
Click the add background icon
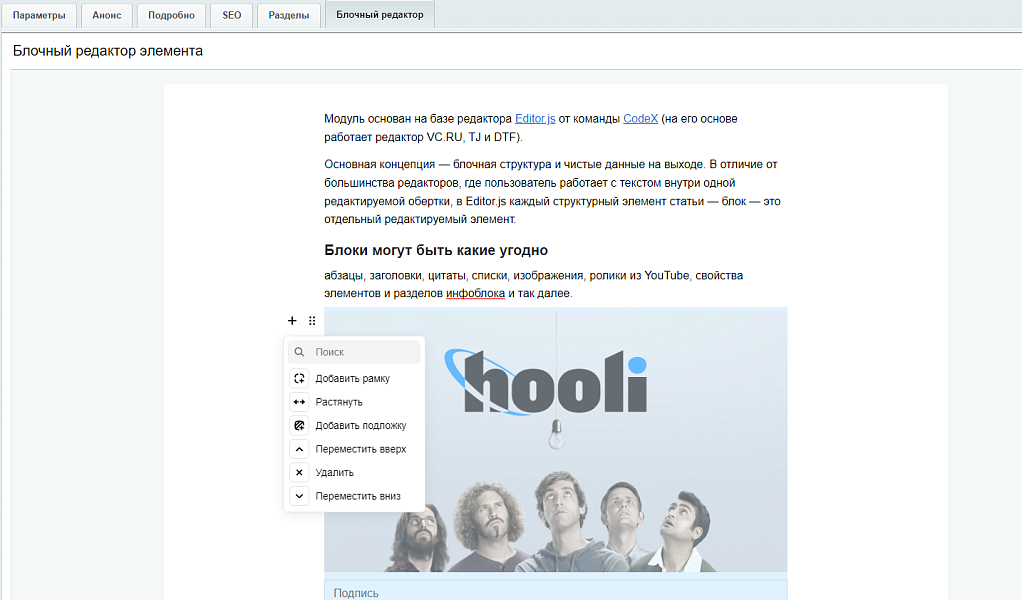point(299,425)
